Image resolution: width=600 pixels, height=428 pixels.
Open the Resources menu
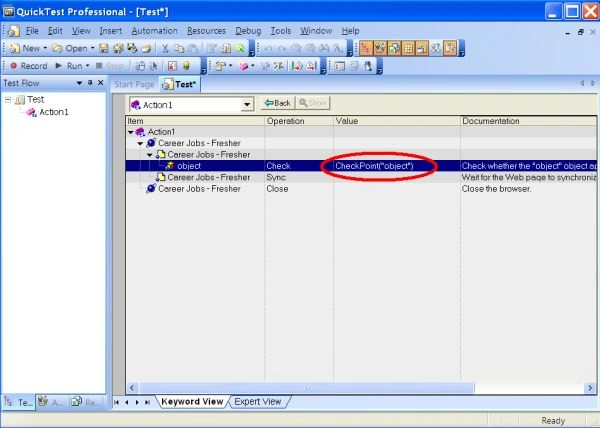tap(206, 31)
